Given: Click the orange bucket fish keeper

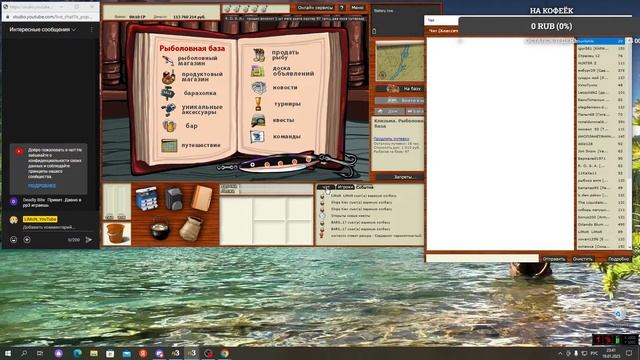Looking at the screenshot, I should 116,234.
